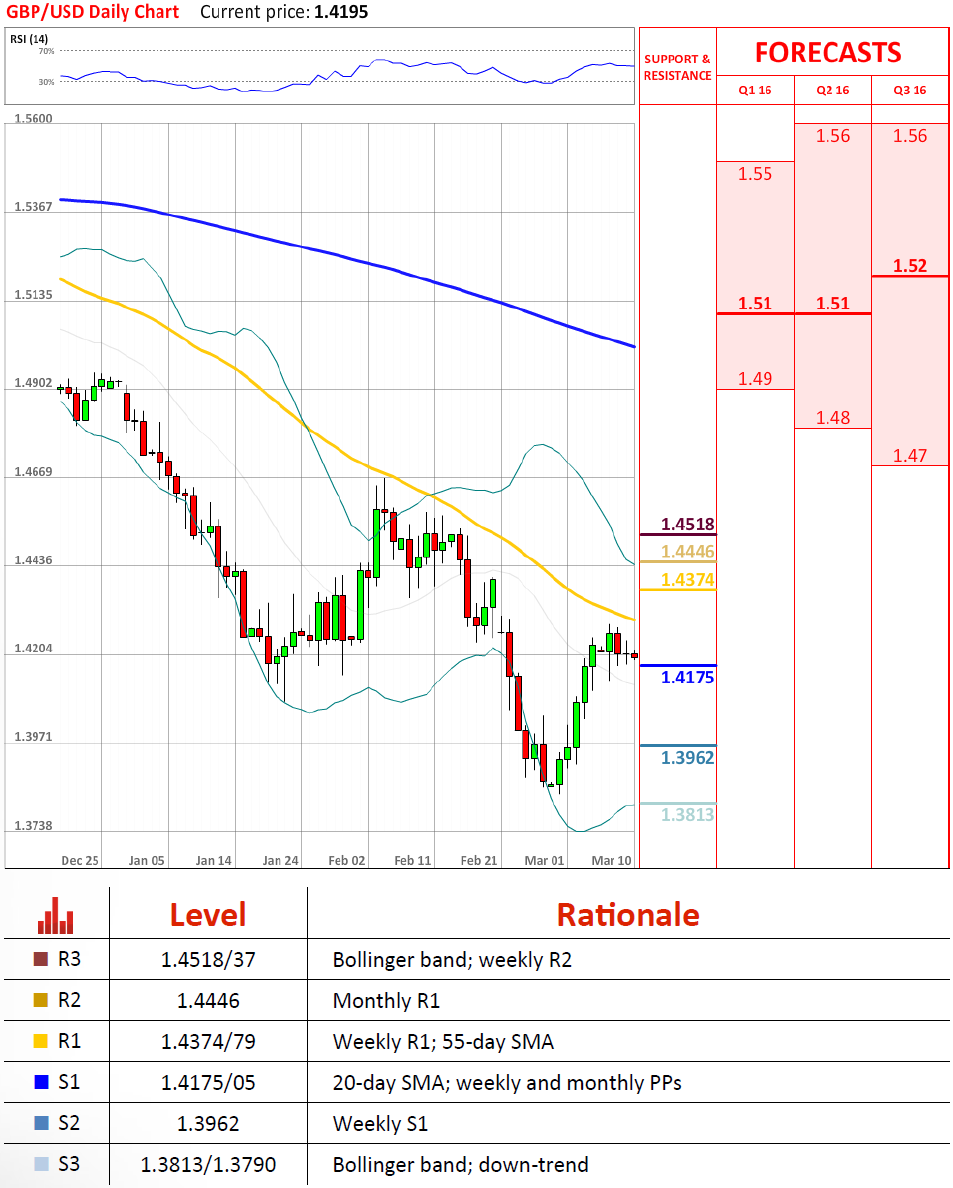This screenshot has width=953, height=1188.
Task: Click rationale '20-day SMA; weekly and monthly PPs'
Action: [507, 1083]
